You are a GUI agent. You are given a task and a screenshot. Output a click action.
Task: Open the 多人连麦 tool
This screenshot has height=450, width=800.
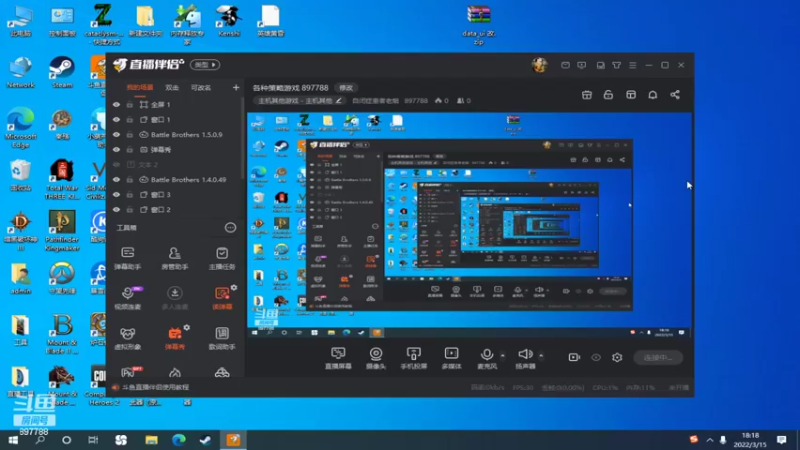[x=174, y=297]
